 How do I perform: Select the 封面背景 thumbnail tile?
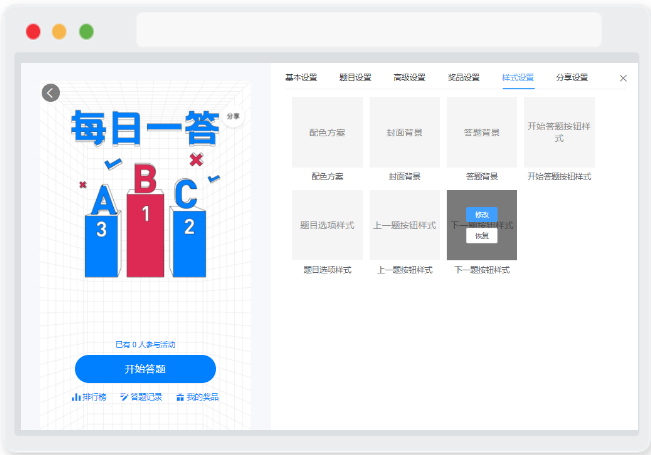(x=405, y=132)
